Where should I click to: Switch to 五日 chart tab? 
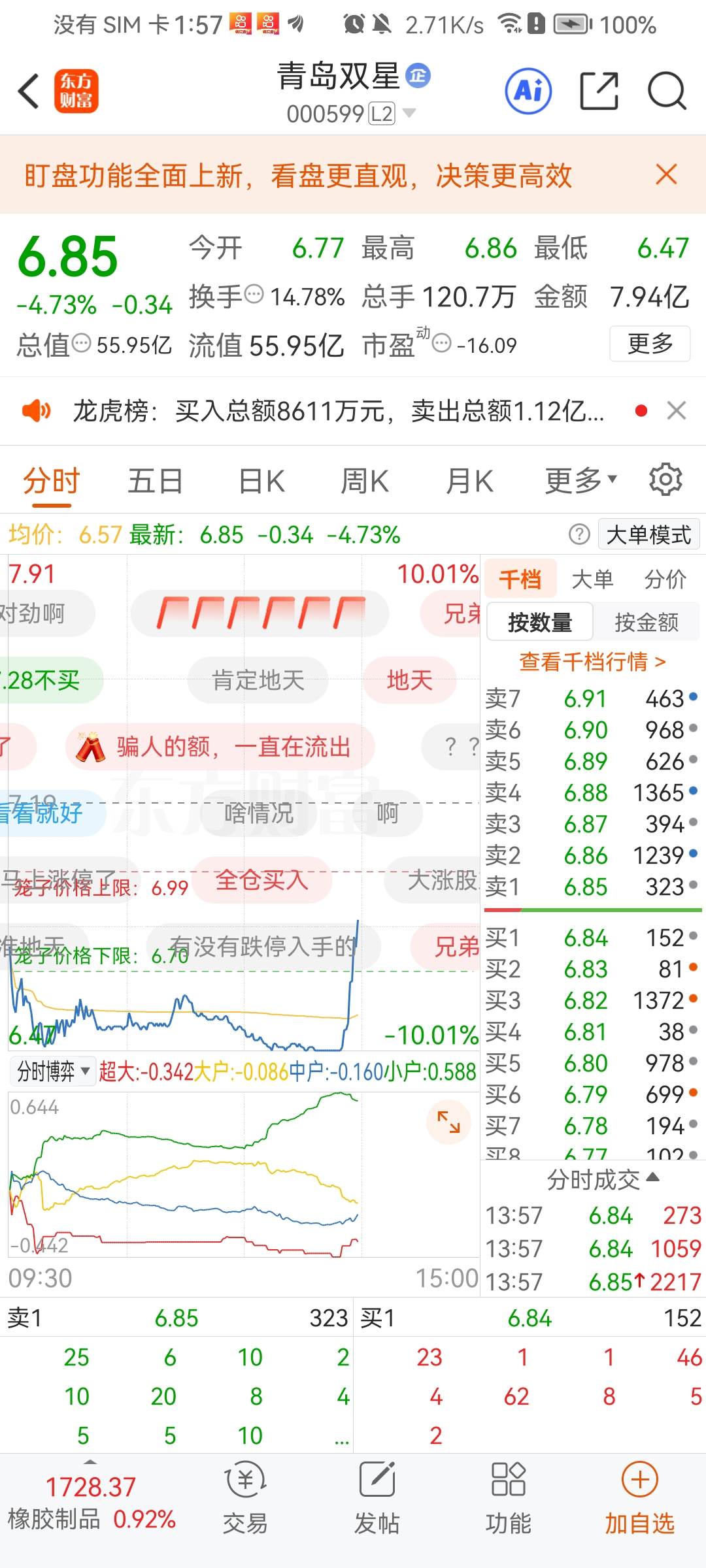pyautogui.click(x=156, y=481)
